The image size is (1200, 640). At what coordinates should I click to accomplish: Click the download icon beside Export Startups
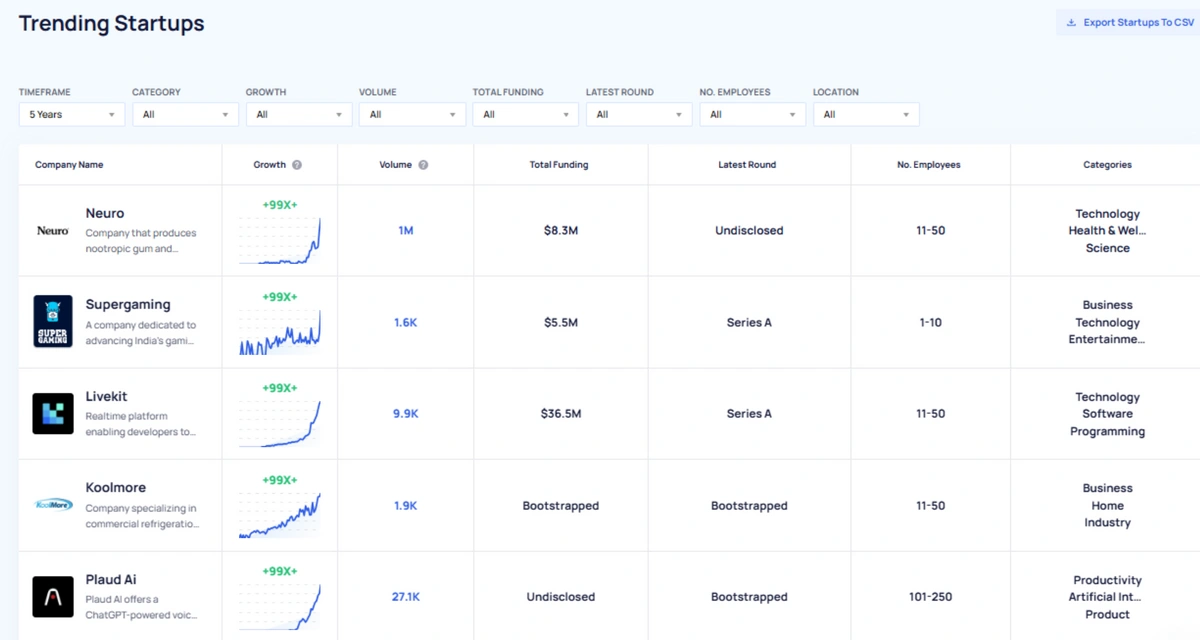pos(1071,23)
